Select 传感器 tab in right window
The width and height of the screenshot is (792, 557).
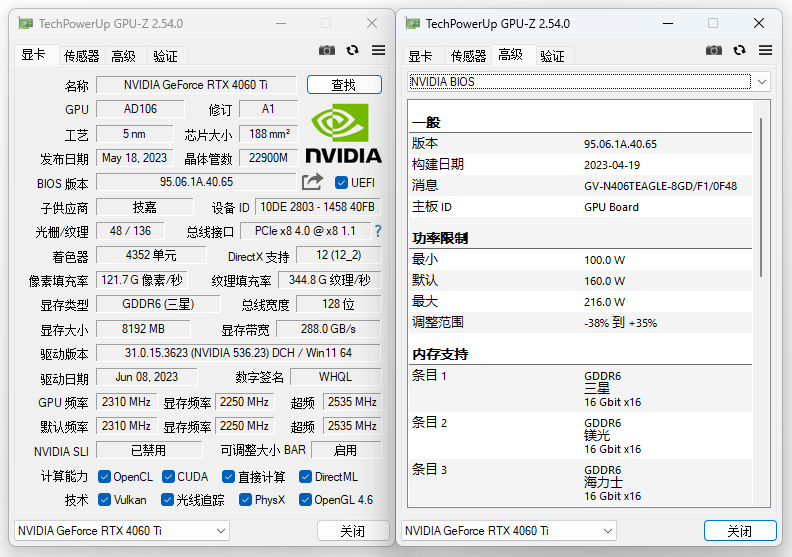click(468, 56)
